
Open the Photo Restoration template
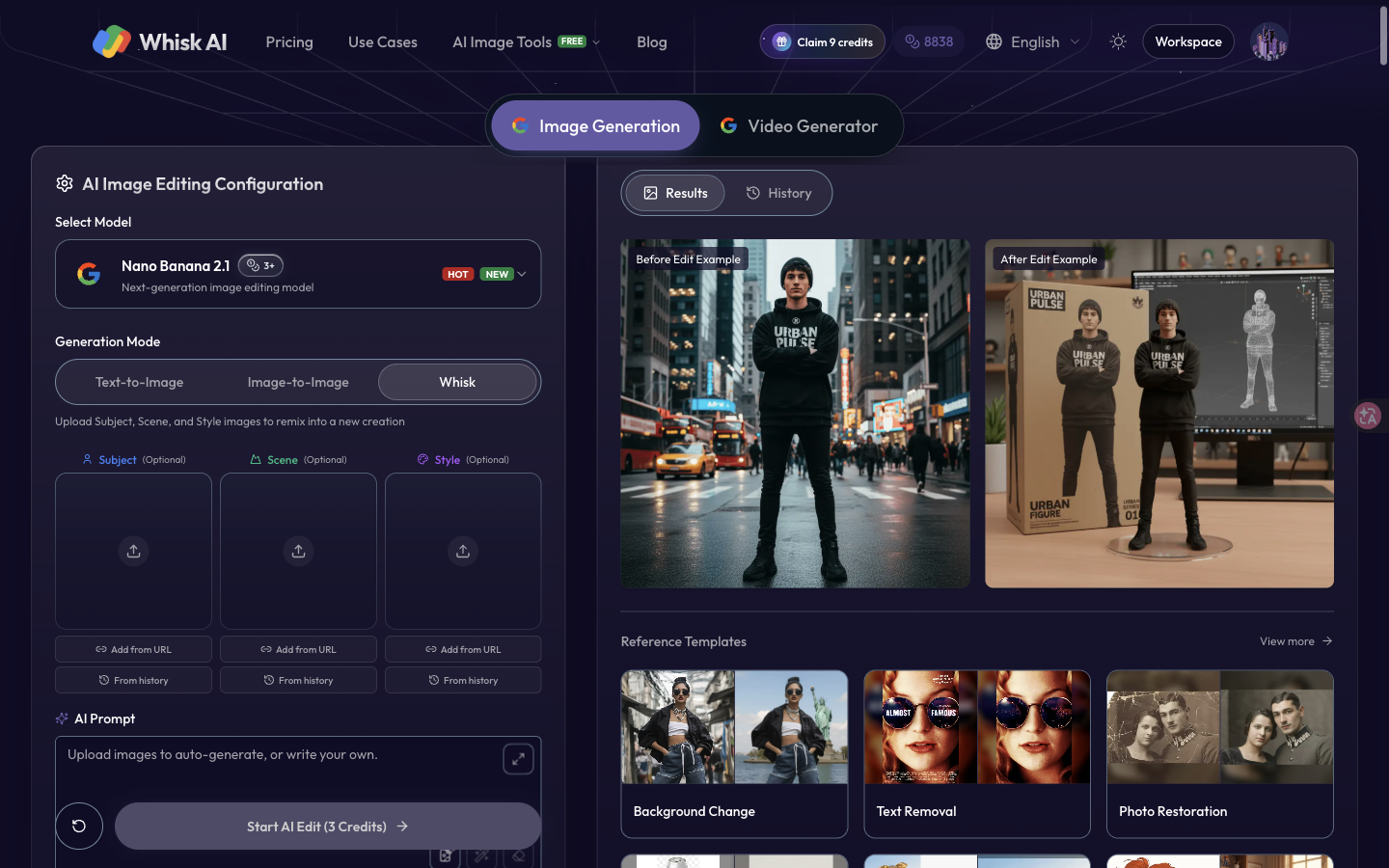click(x=1220, y=754)
